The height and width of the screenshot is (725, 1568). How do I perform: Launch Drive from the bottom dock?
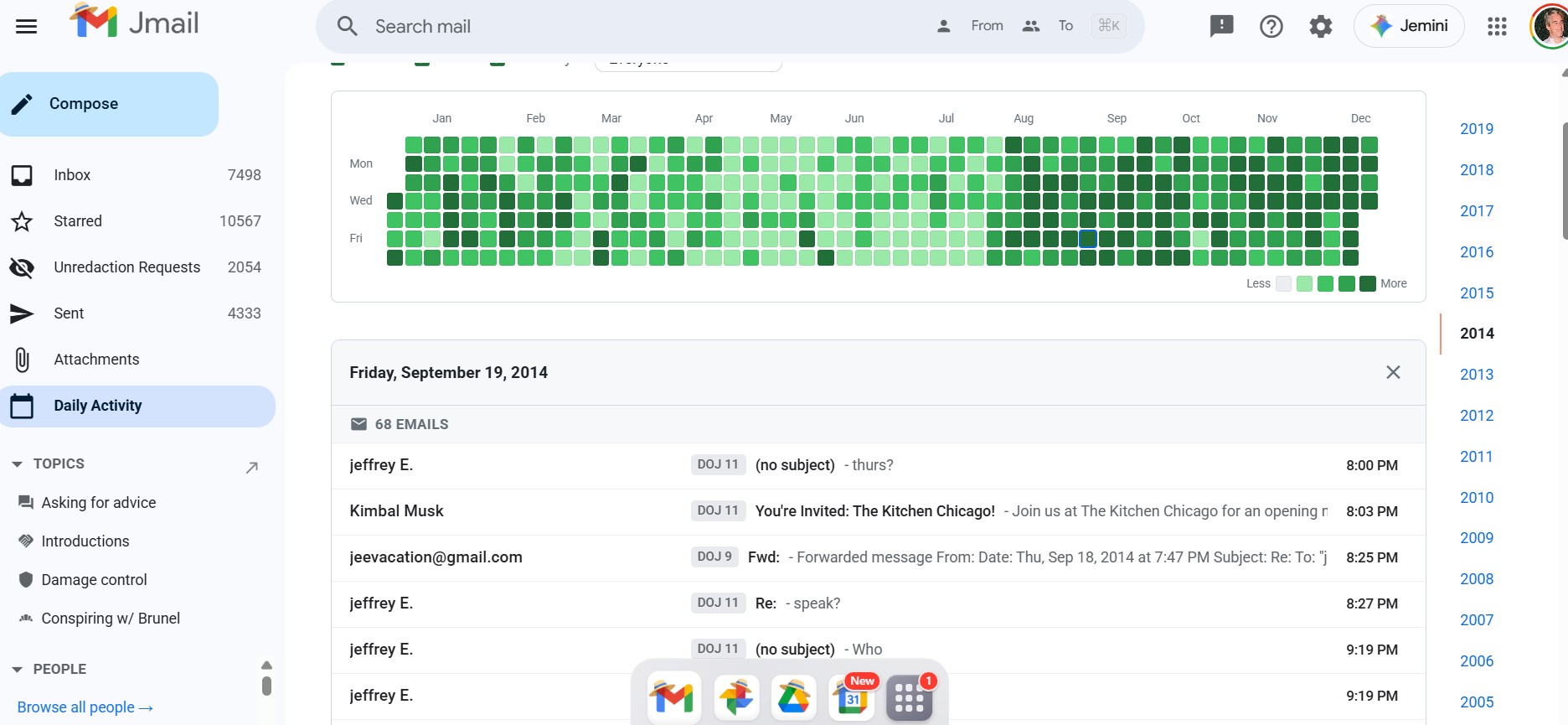pyautogui.click(x=793, y=697)
